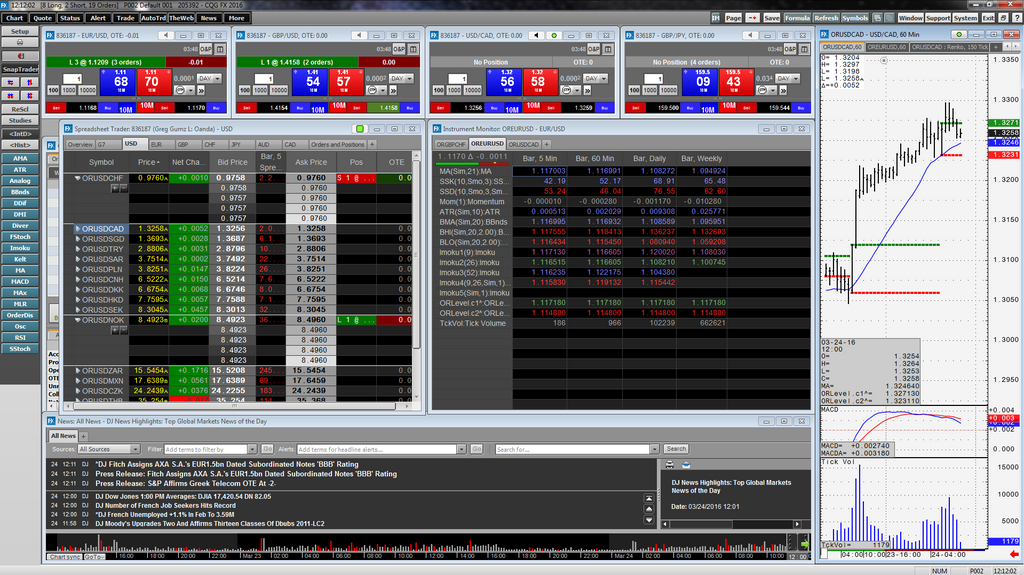The height and width of the screenshot is (575, 1024).
Task: Open Sources dropdown in News window
Action: coord(108,450)
